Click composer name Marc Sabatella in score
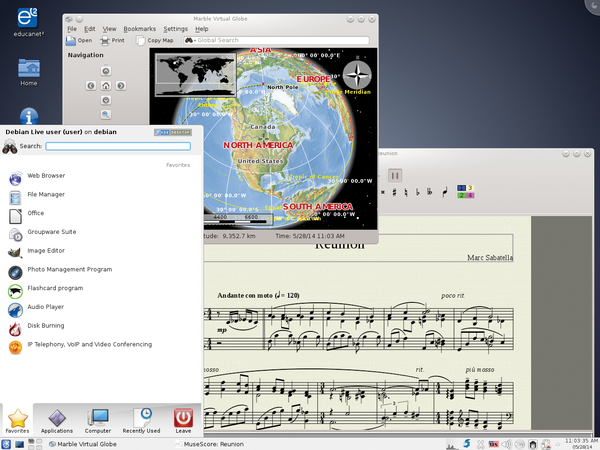Viewport: 600px width, 450px height. [x=490, y=258]
